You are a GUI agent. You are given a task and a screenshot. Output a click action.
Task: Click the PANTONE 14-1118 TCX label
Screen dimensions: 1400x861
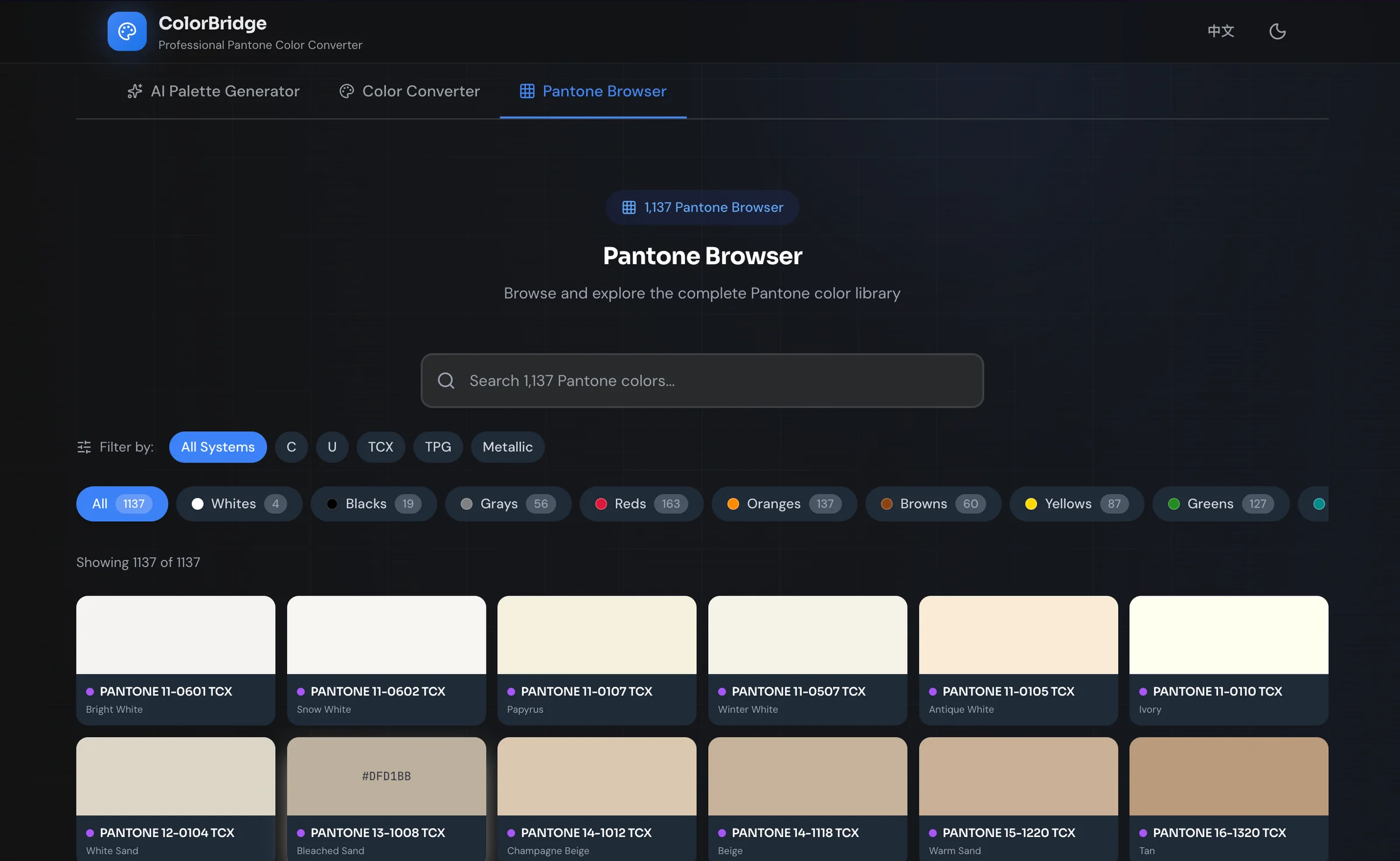(x=795, y=833)
